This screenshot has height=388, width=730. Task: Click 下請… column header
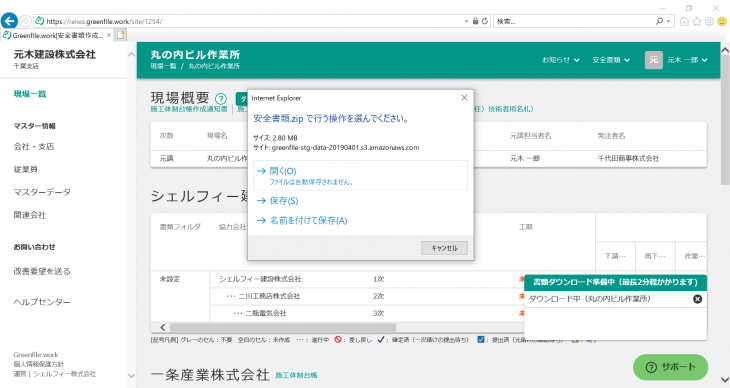[615, 256]
